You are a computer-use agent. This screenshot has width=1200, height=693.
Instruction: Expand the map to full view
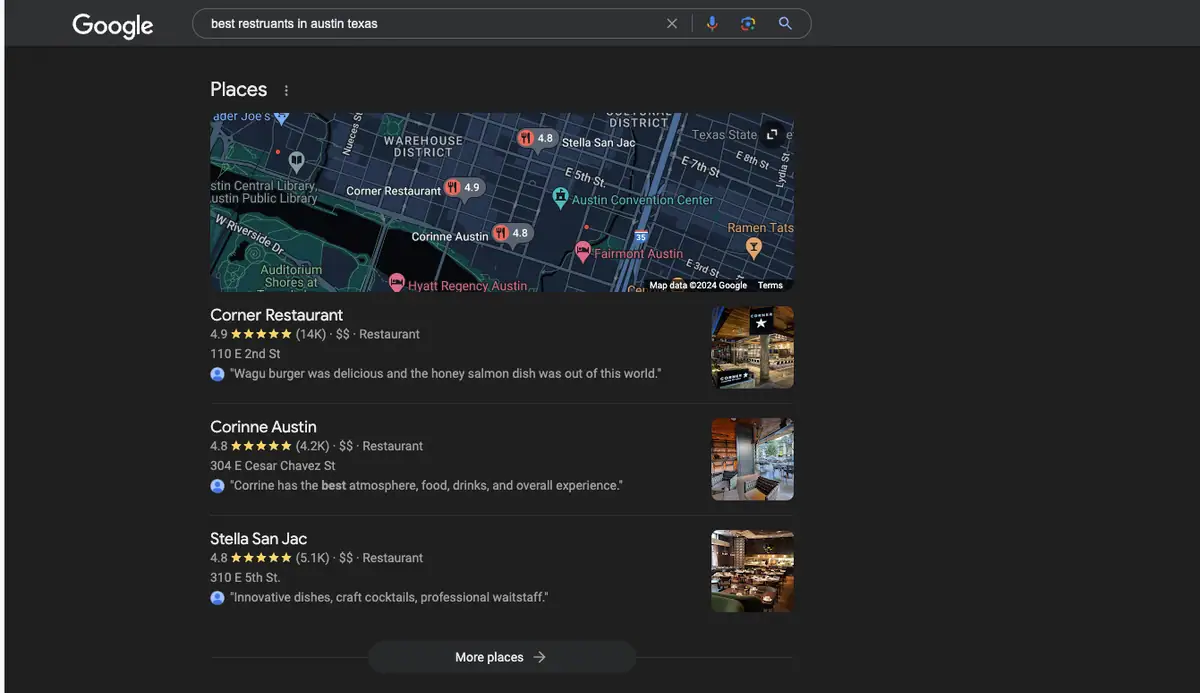pos(771,134)
